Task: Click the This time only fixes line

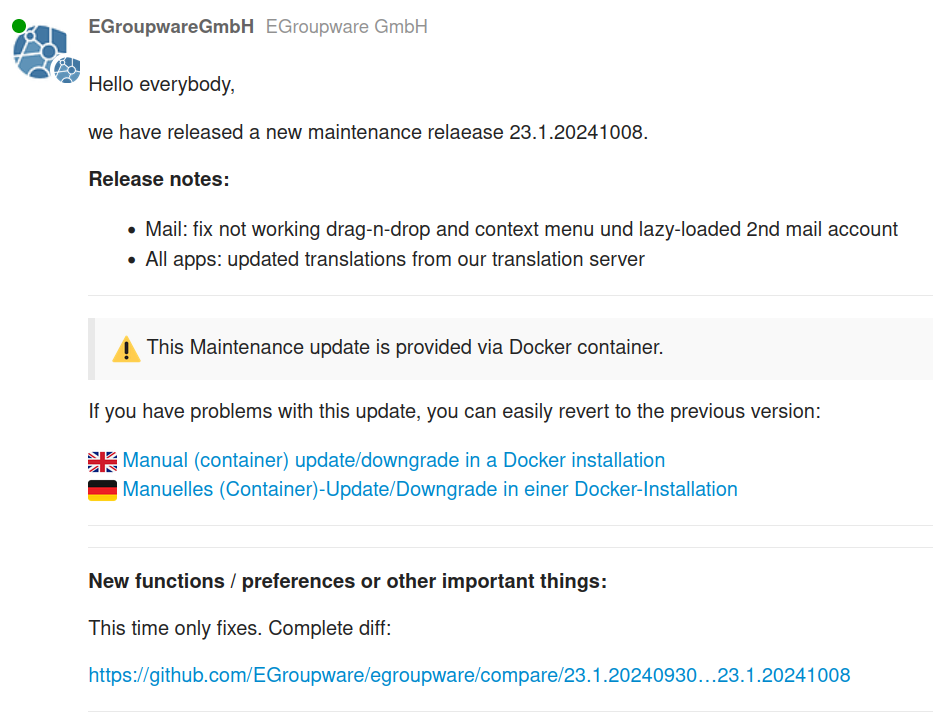Action: click(x=240, y=628)
